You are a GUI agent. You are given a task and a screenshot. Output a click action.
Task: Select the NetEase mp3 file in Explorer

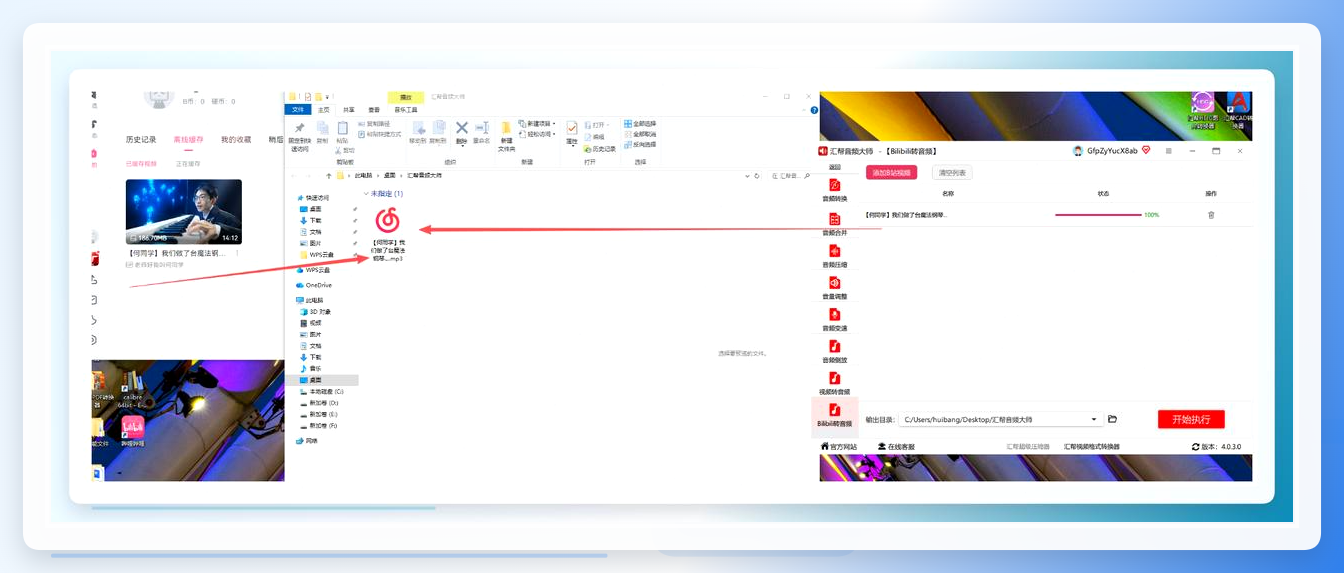(x=386, y=236)
